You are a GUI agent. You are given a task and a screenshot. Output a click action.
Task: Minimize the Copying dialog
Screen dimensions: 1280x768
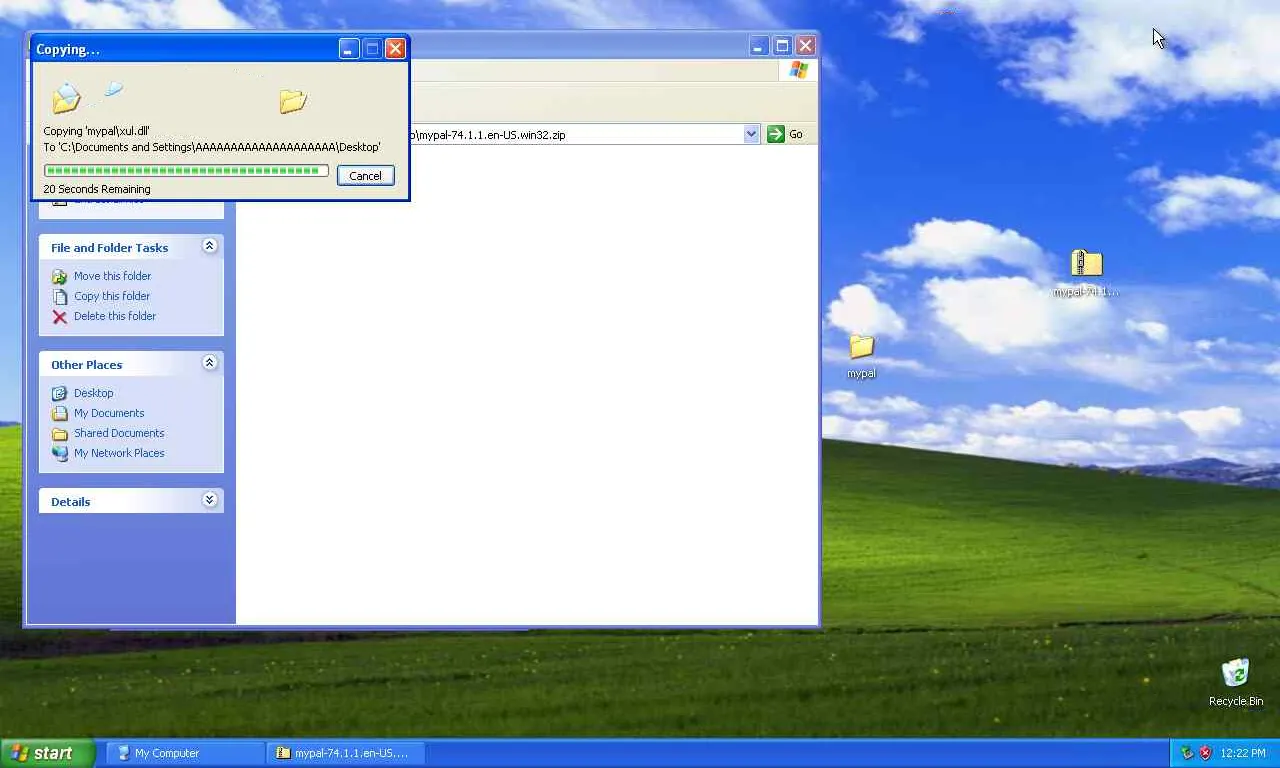pos(348,48)
